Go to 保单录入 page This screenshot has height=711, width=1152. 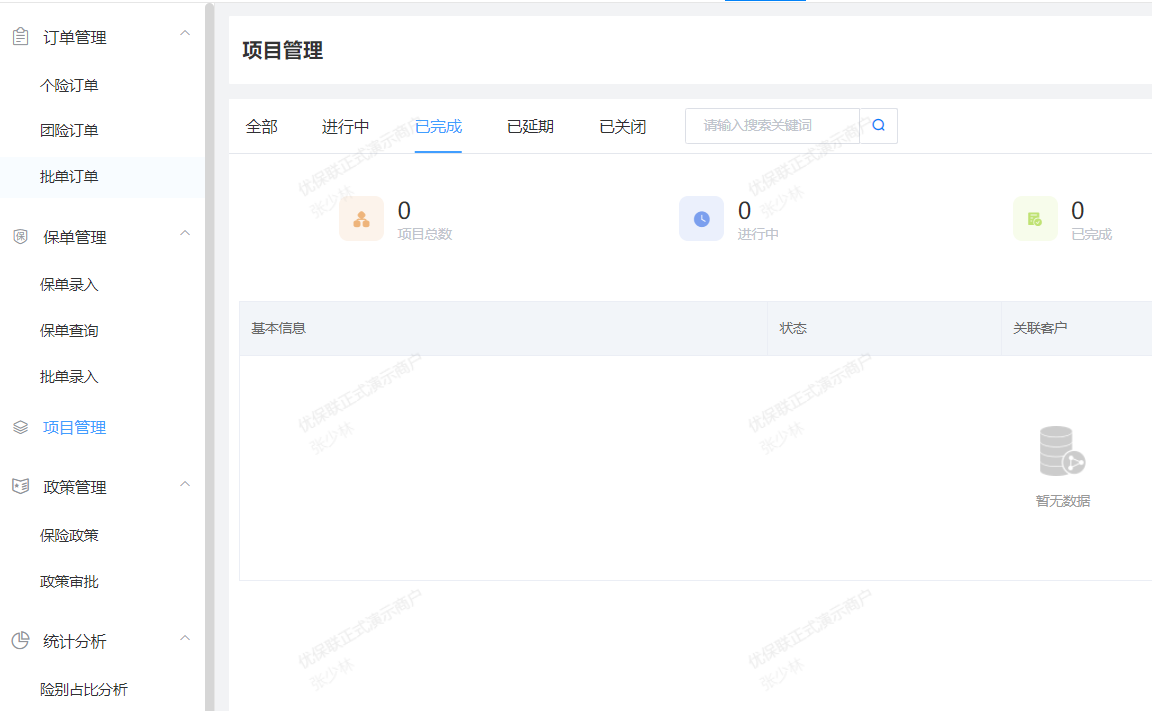pos(69,284)
